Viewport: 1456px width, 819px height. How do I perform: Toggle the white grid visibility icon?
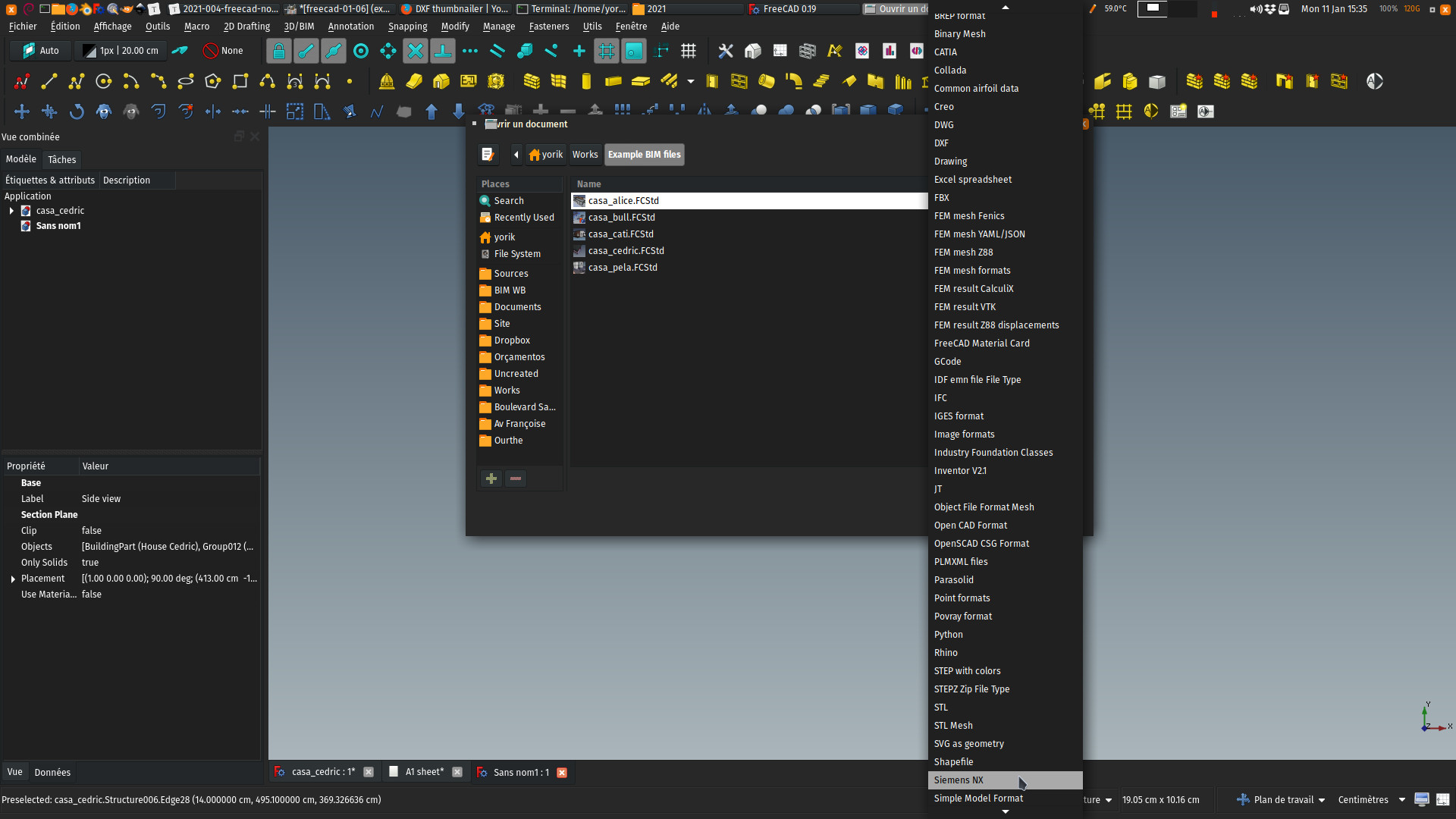coord(689,51)
